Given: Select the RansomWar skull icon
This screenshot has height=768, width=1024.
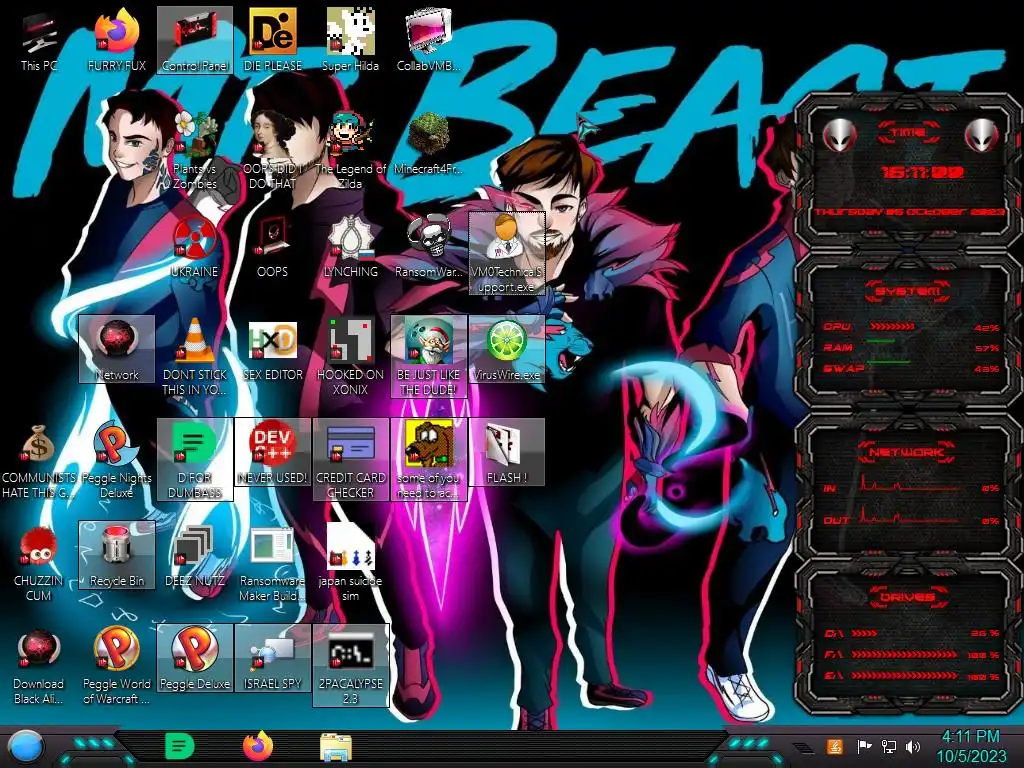Looking at the screenshot, I should click(x=428, y=247).
